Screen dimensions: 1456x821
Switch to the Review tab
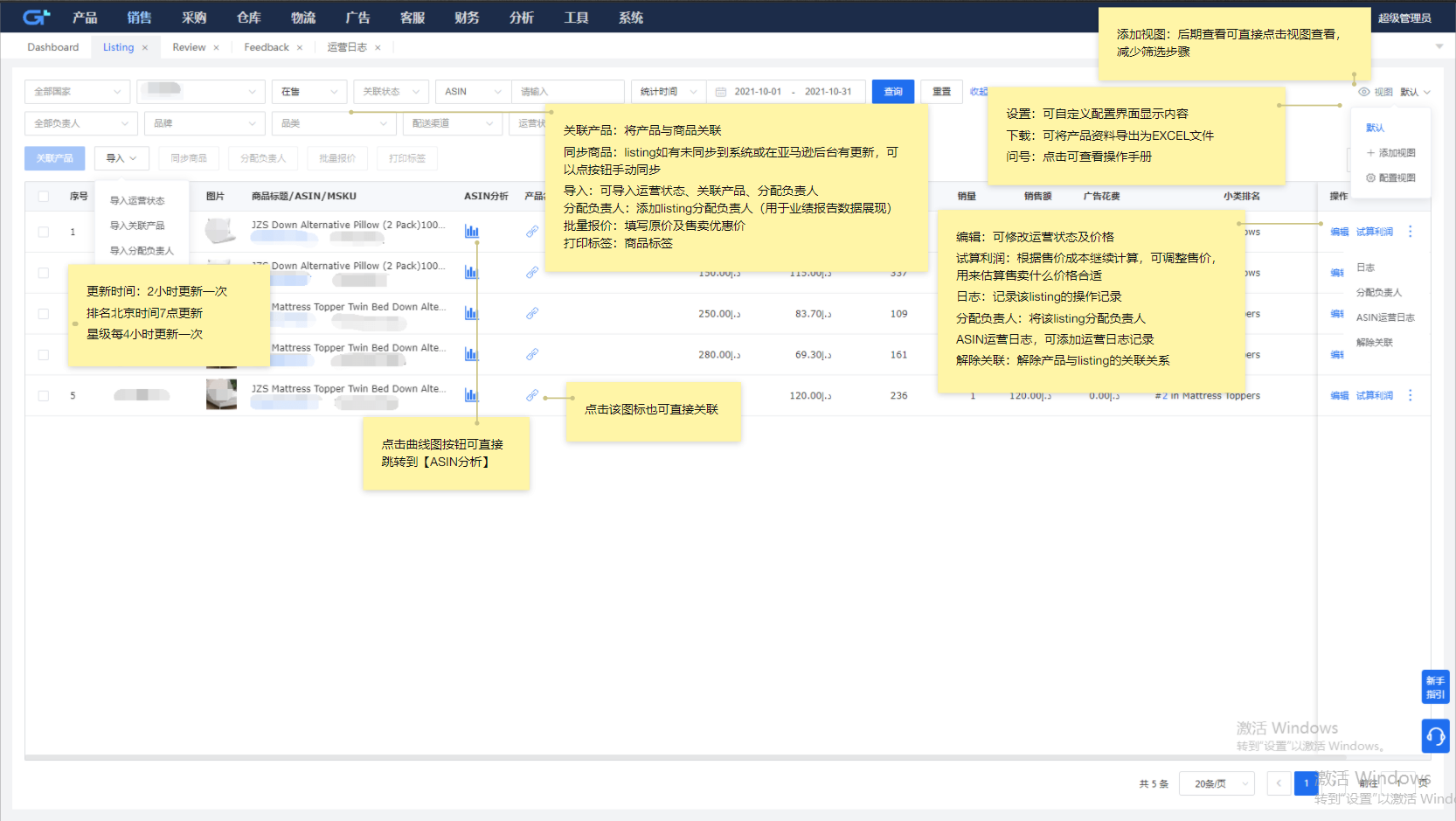tap(189, 46)
